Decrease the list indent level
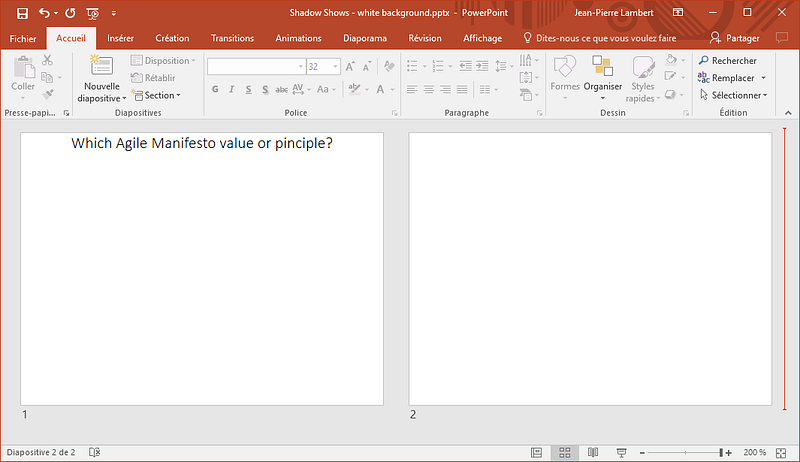Viewport: 800px width, 462px height. click(465, 66)
